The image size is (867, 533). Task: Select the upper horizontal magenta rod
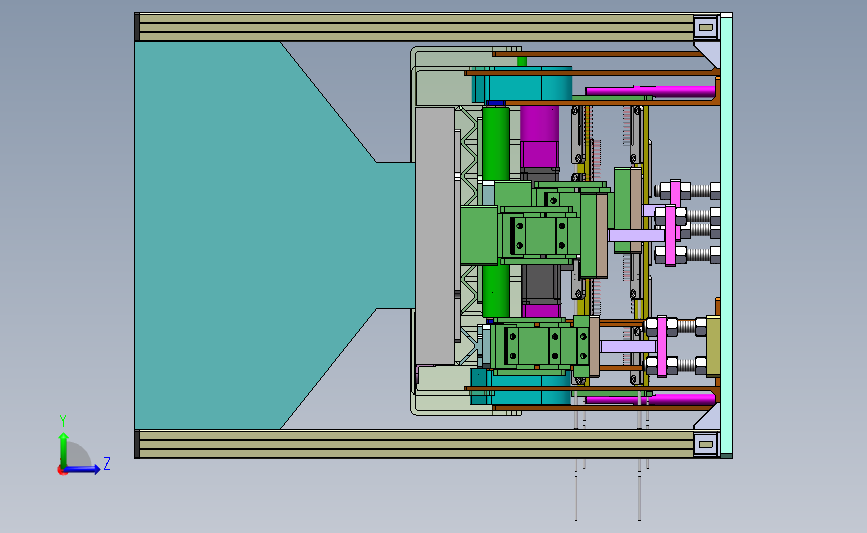tap(650, 91)
